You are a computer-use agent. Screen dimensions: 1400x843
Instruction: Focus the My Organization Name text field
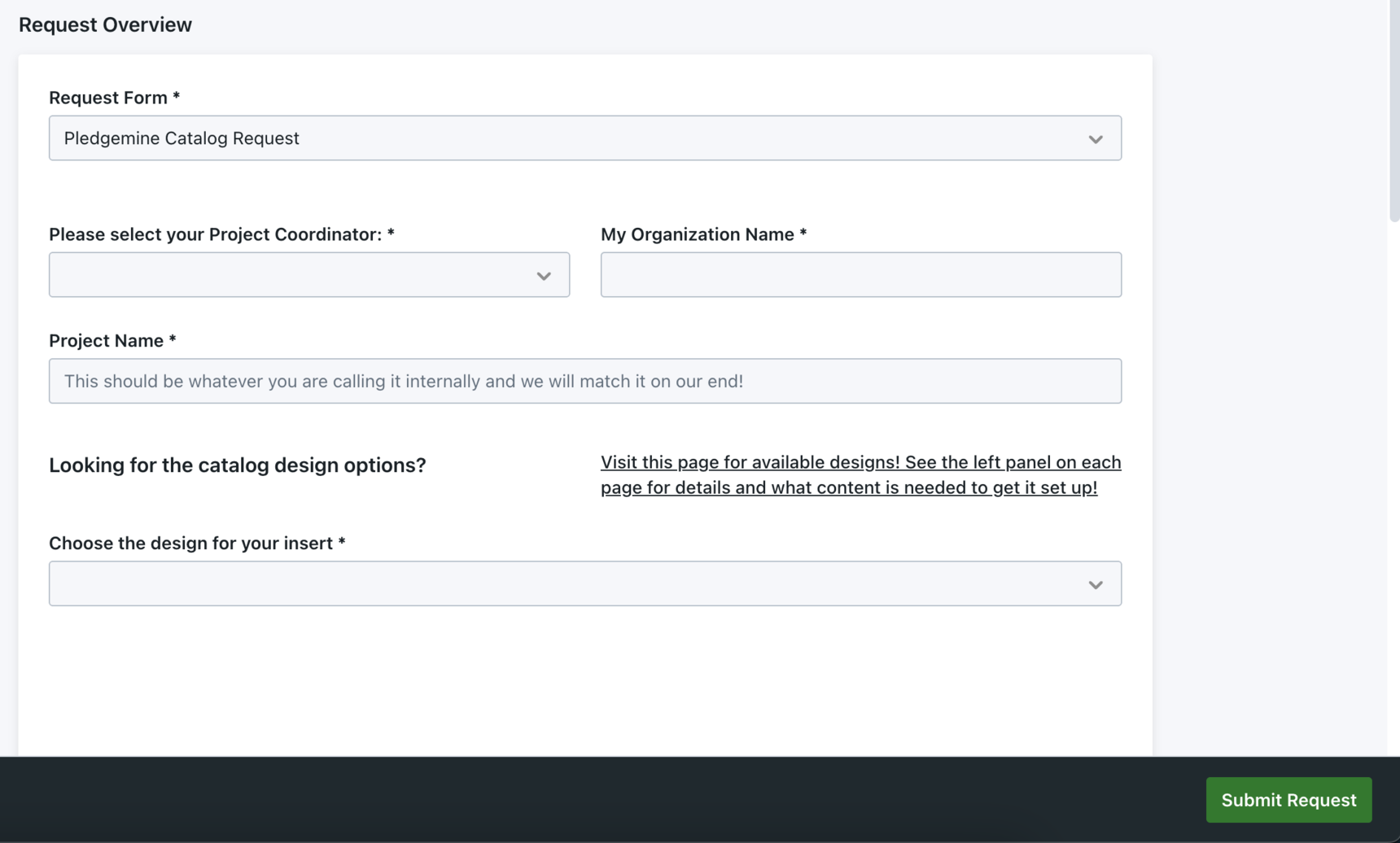860,275
